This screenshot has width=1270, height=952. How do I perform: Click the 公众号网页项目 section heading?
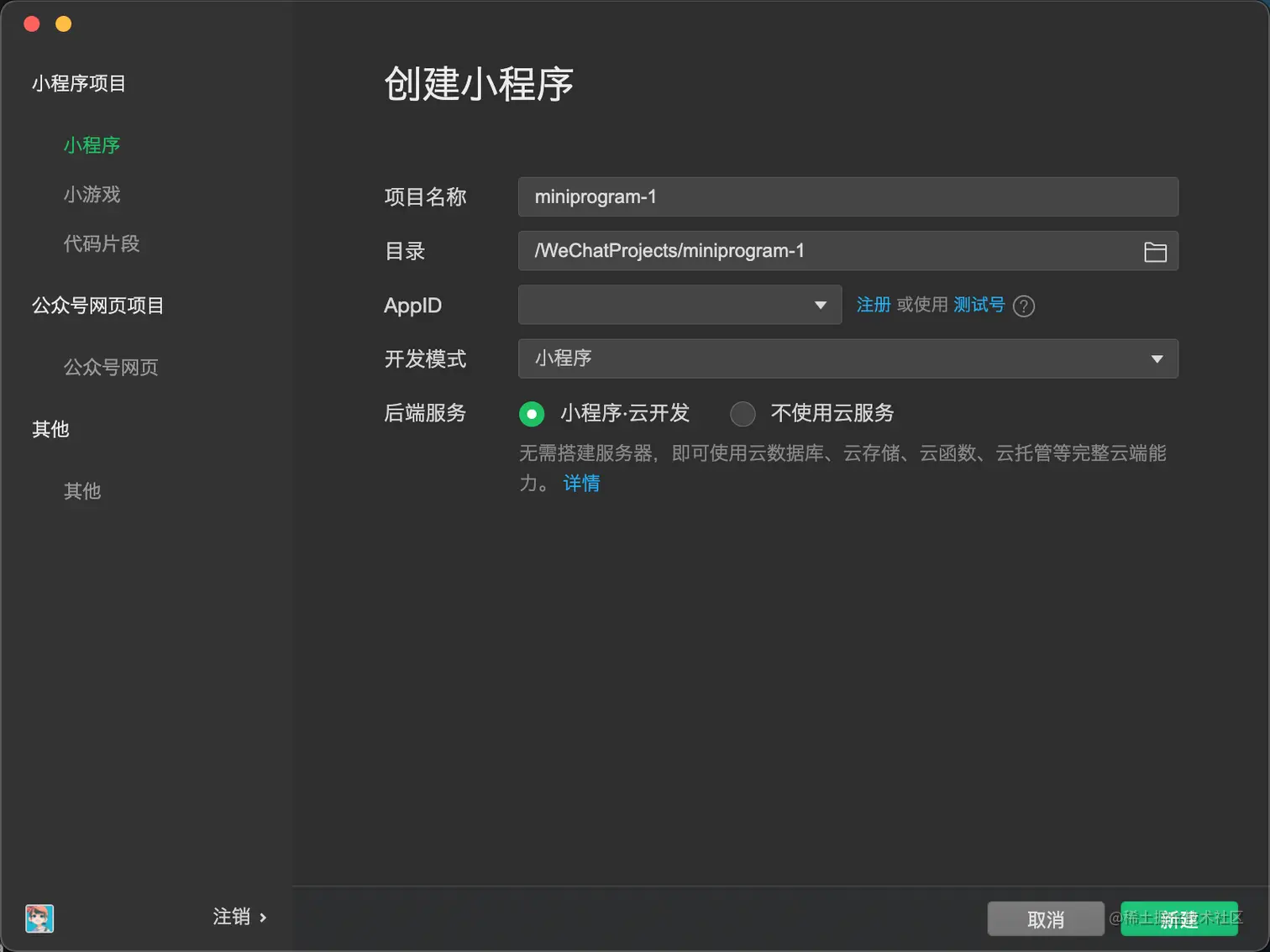point(98,306)
